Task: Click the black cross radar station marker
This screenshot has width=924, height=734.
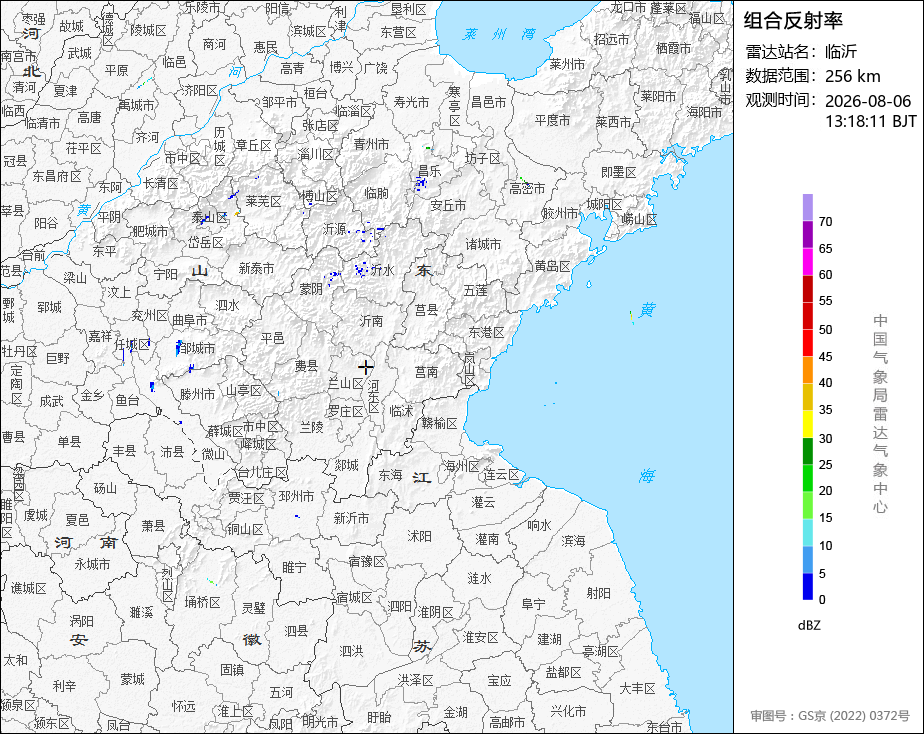Action: [x=365, y=368]
